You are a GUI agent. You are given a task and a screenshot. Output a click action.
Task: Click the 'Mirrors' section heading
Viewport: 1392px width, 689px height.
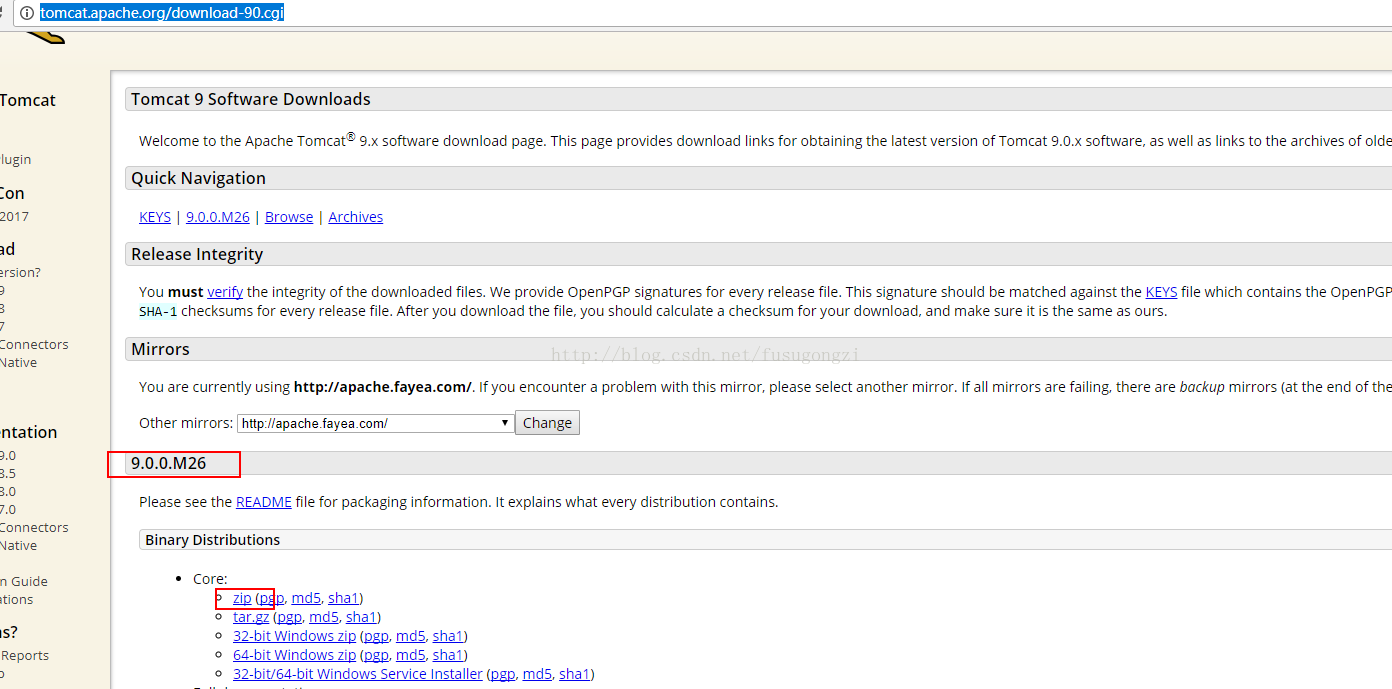click(x=160, y=349)
